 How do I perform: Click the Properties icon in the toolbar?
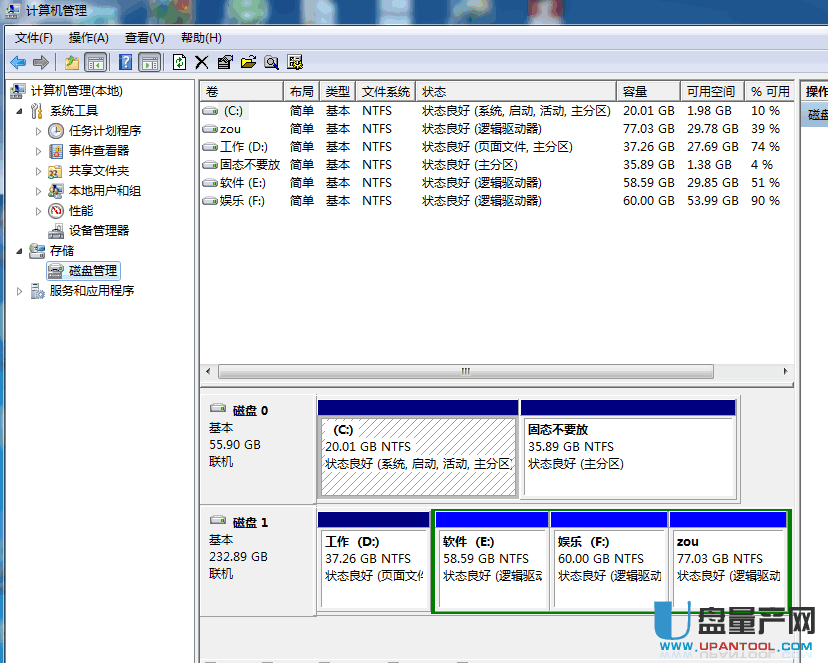[x=225, y=62]
